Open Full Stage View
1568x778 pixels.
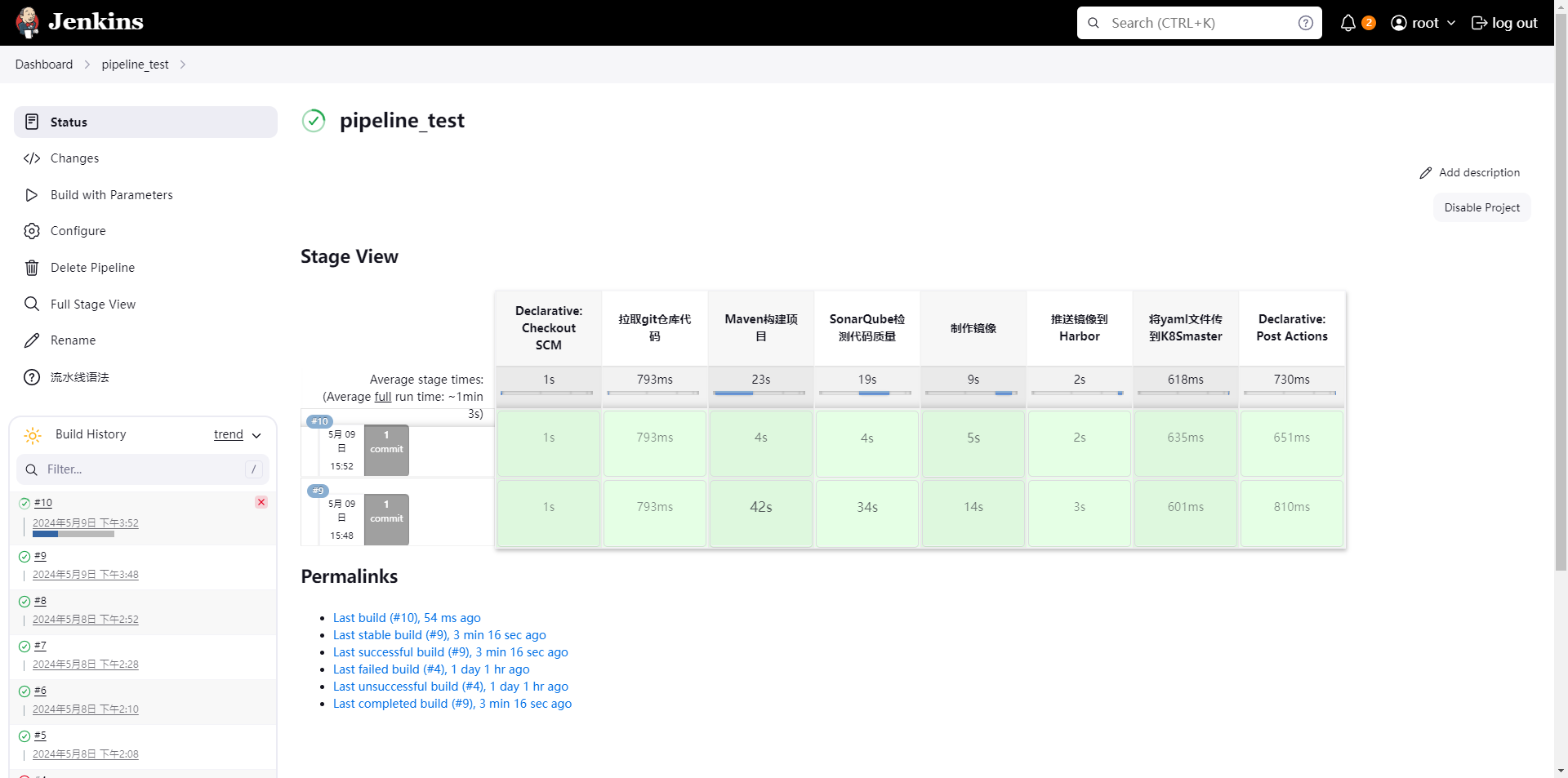pyautogui.click(x=145, y=304)
